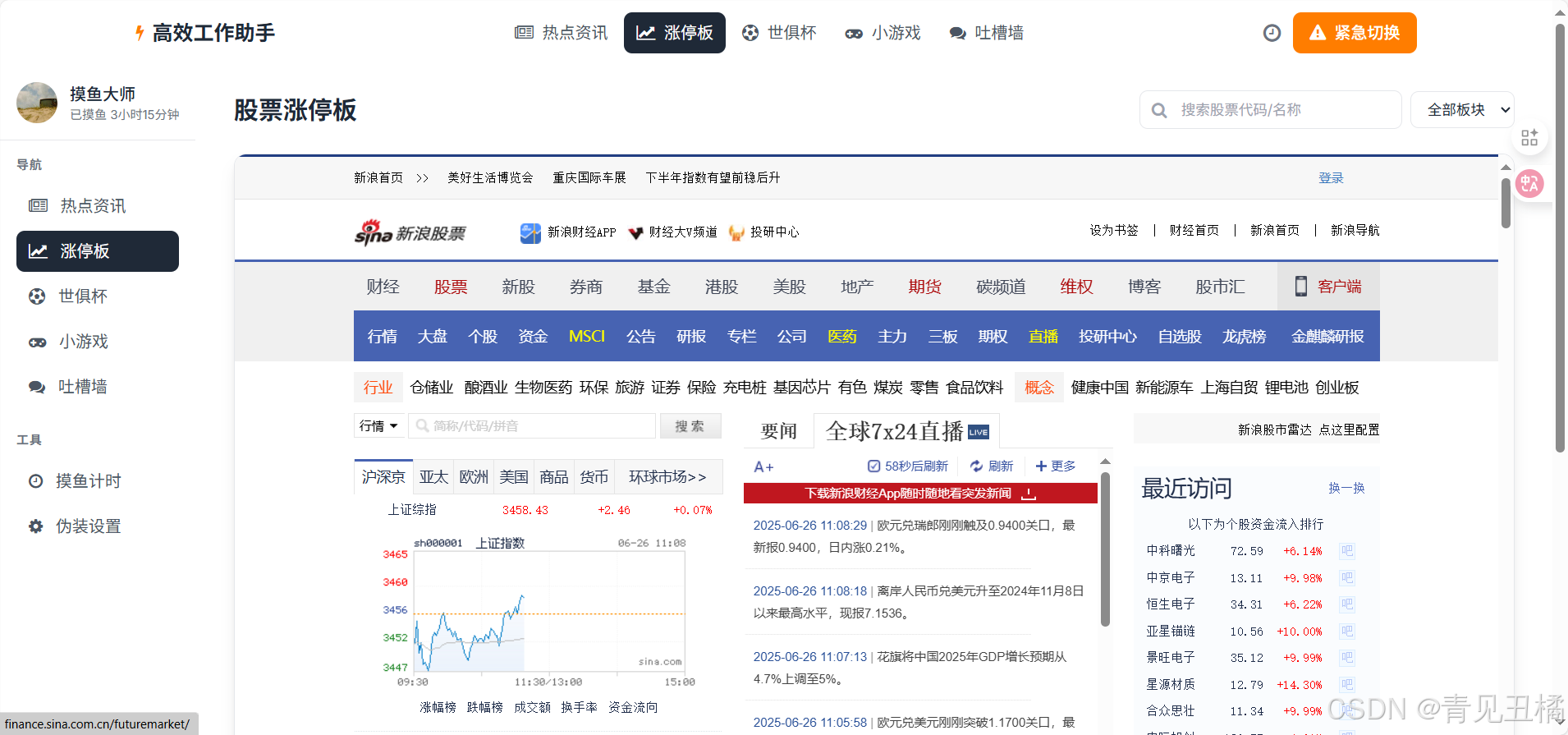This screenshot has height=735, width=1568.
Task: Click 小游戏 gamepad sidebar item
Action: point(98,342)
